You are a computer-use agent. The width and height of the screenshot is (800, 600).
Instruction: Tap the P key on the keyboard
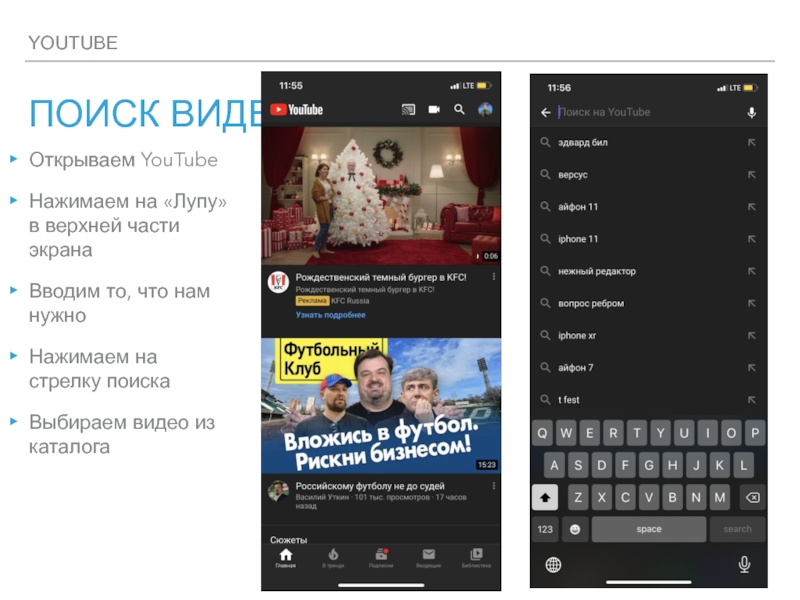(x=755, y=433)
